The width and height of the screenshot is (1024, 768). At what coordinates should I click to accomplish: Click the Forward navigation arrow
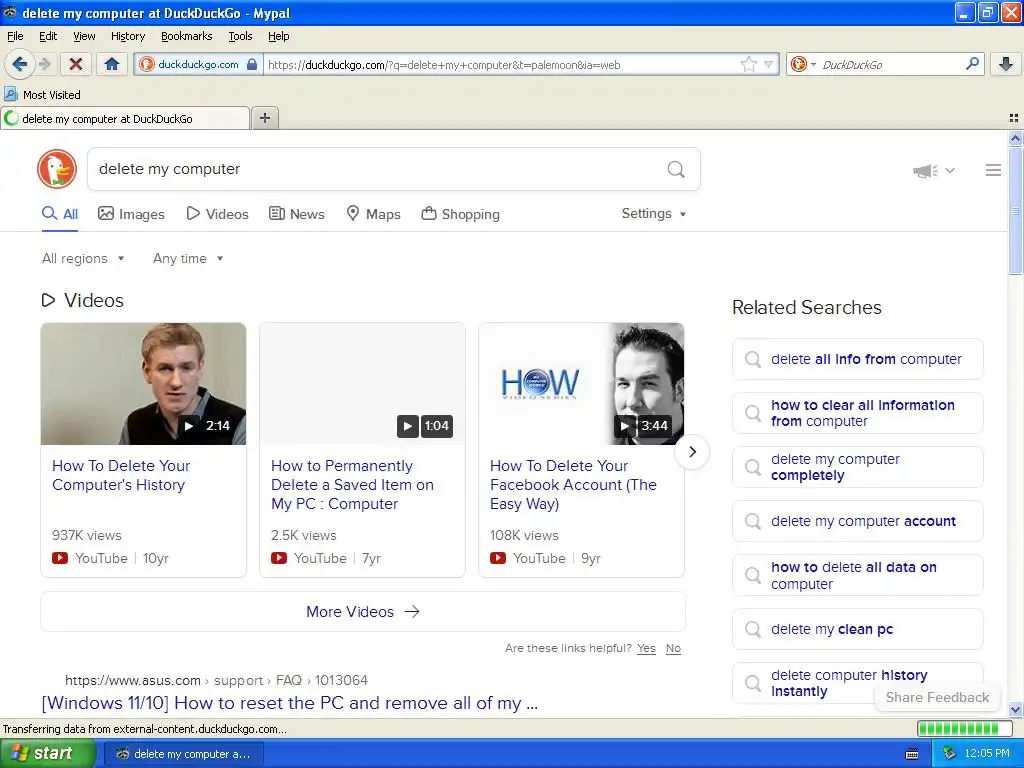tap(44, 64)
